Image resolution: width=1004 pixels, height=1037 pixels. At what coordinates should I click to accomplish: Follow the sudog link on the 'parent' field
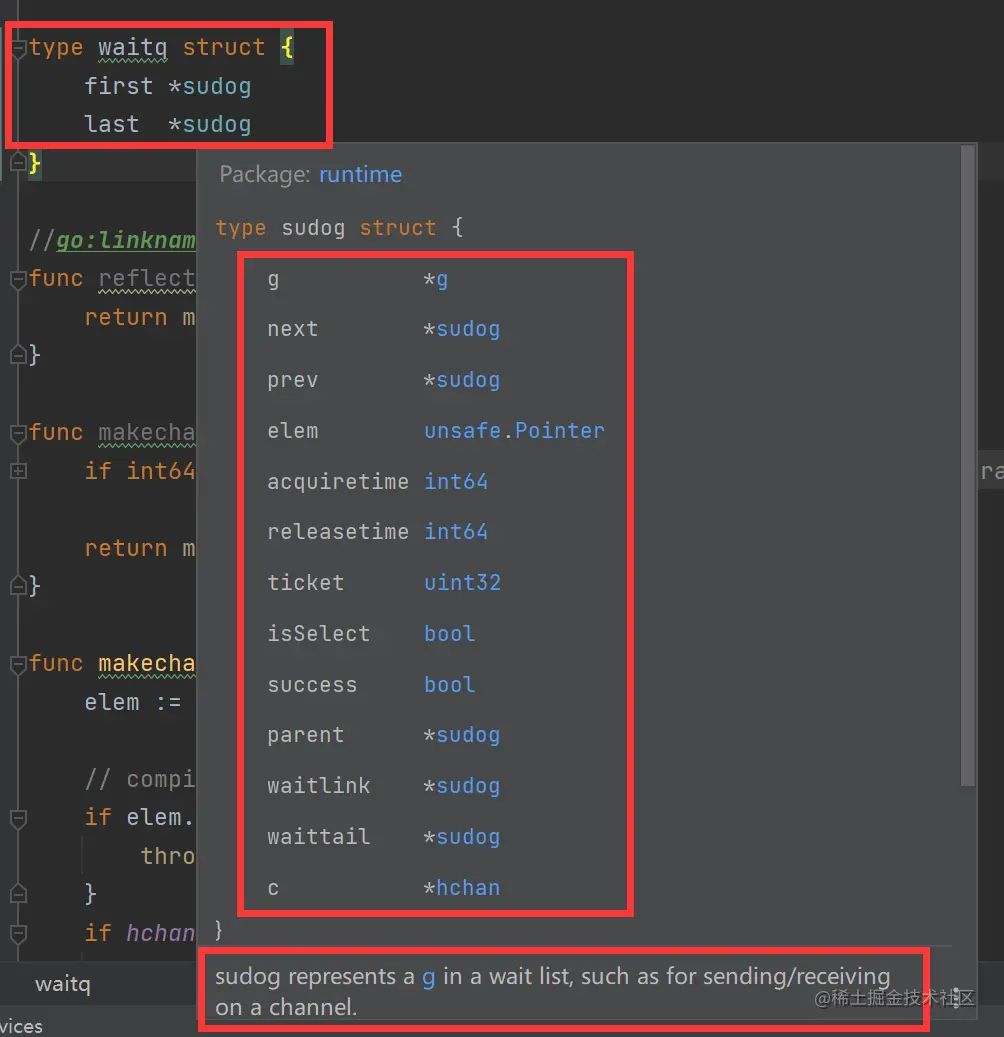(468, 735)
